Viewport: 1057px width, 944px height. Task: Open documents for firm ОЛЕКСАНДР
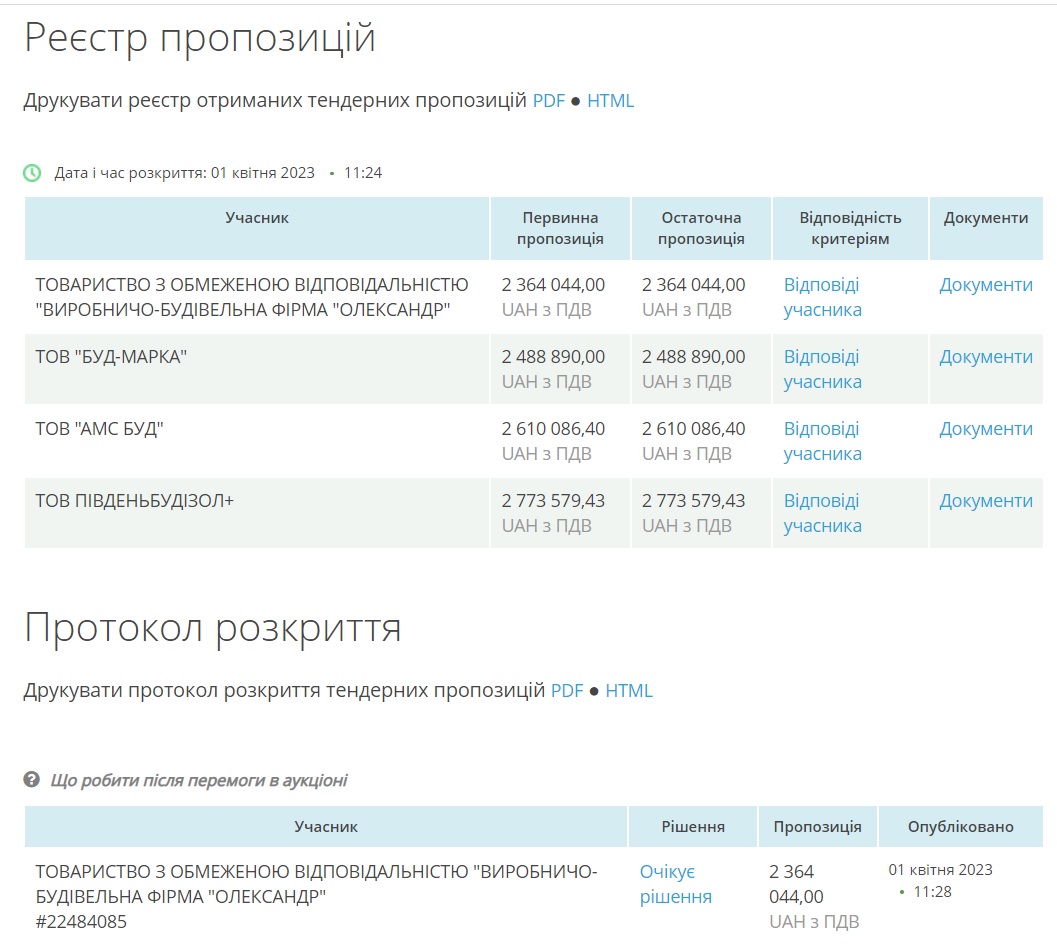[x=985, y=285]
